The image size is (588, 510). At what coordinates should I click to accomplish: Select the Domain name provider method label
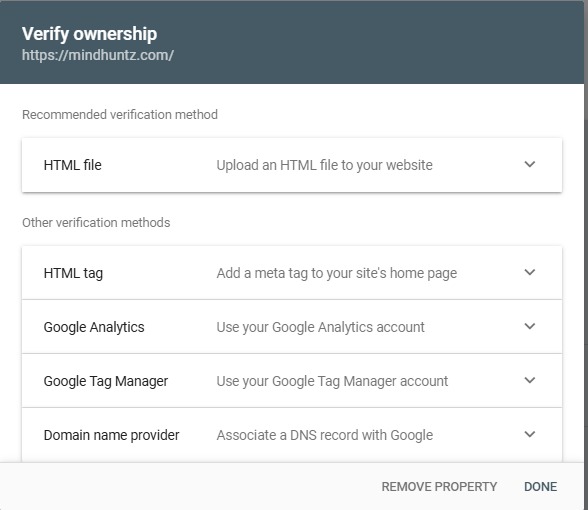pyautogui.click(x=111, y=435)
